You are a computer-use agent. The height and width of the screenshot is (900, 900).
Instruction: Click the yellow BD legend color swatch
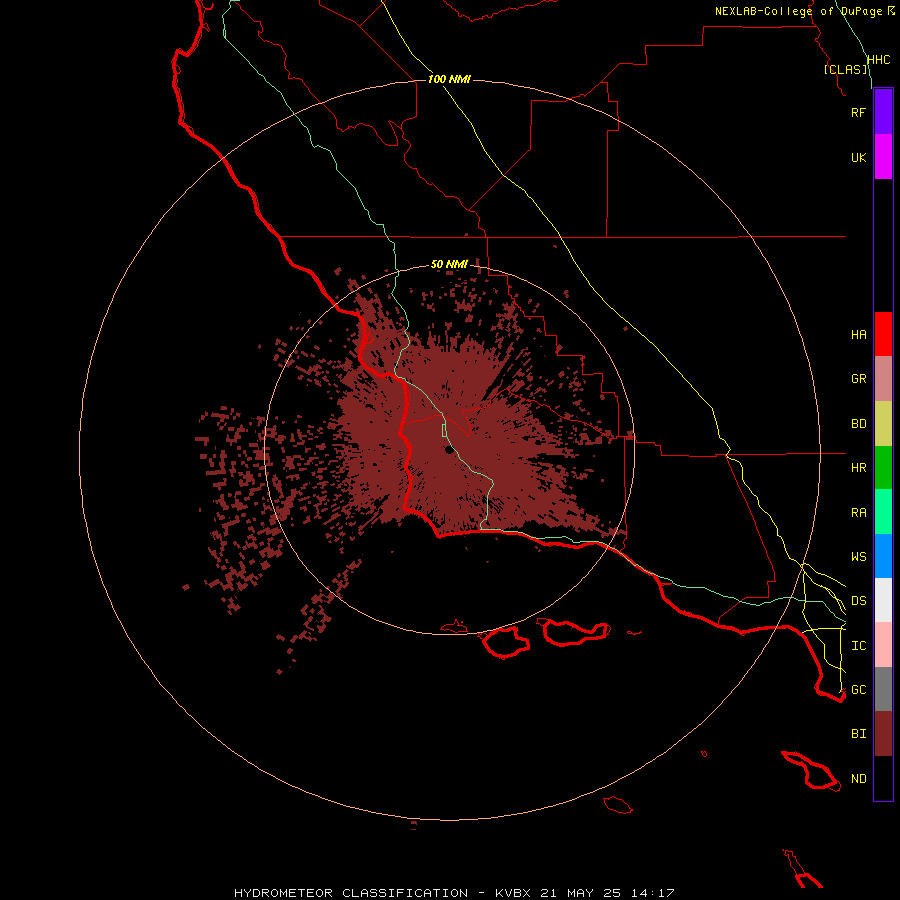[883, 424]
